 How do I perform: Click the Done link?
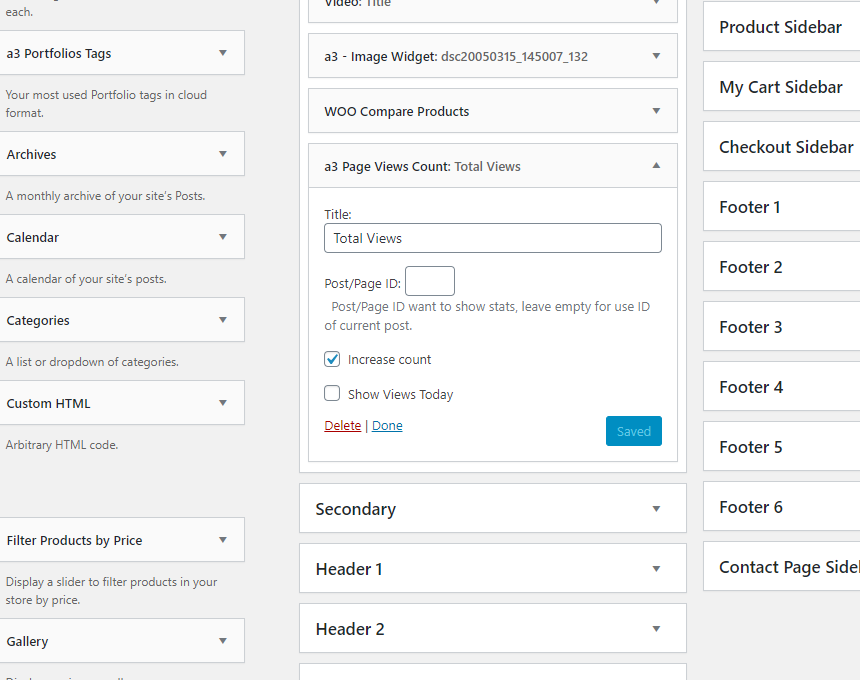[387, 426]
